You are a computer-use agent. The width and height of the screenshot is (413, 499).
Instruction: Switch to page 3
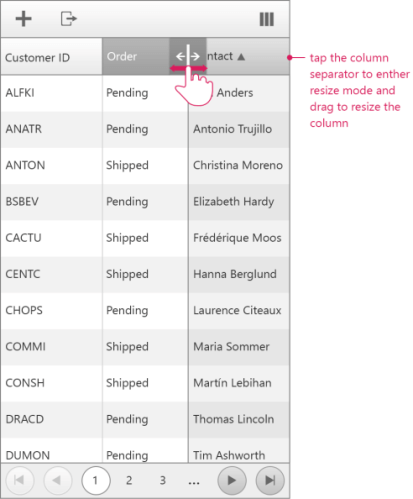163,480
